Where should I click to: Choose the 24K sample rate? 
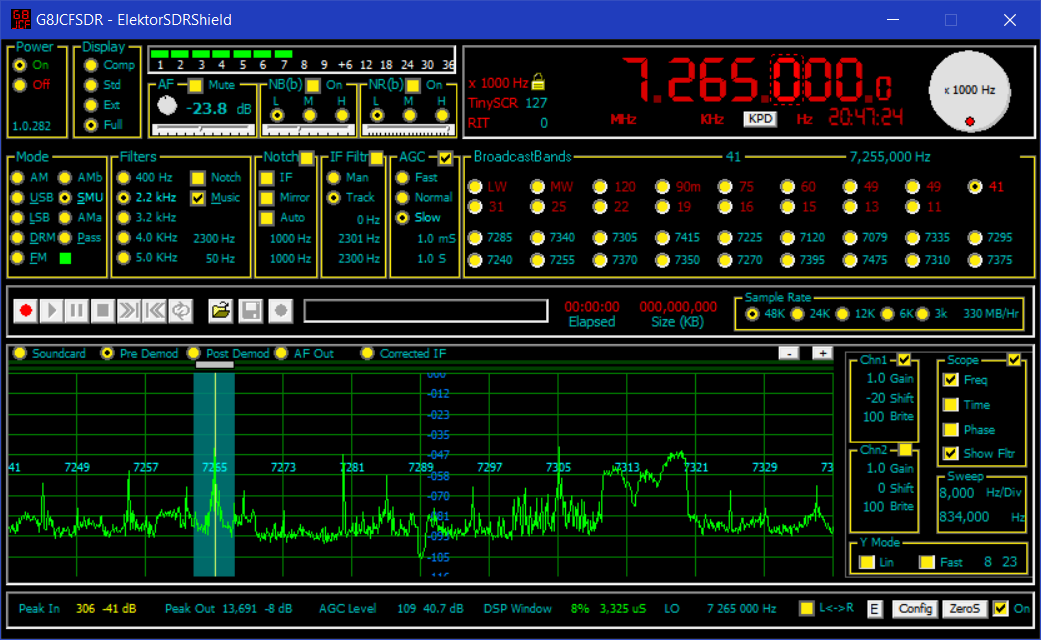797,314
